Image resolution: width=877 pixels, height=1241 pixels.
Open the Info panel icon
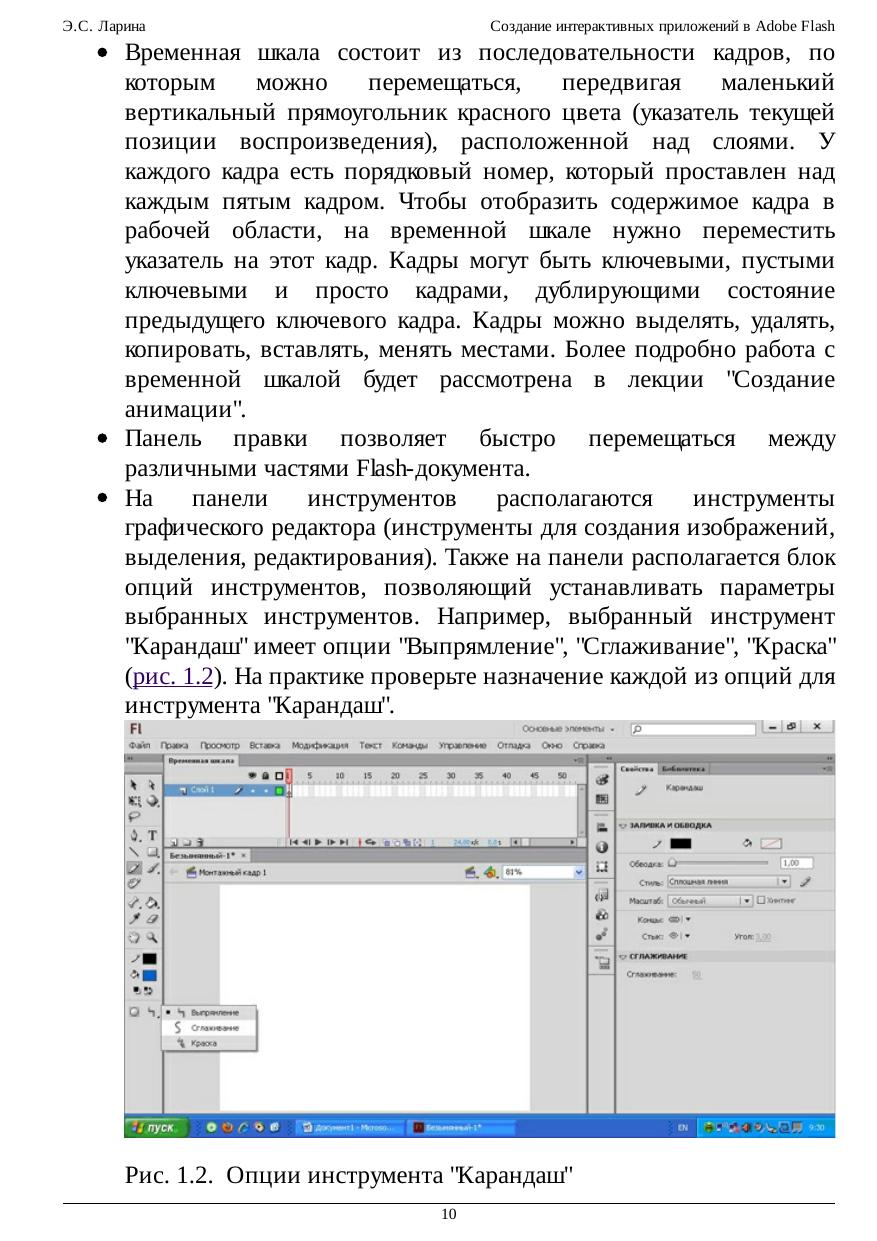tap(601, 847)
